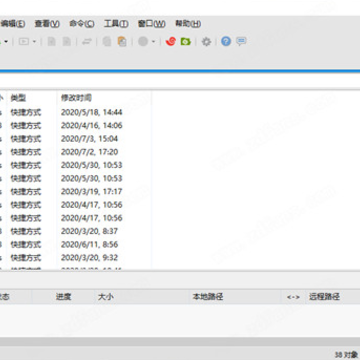Select the file modified 2020/7/2, 17:20

89,152
